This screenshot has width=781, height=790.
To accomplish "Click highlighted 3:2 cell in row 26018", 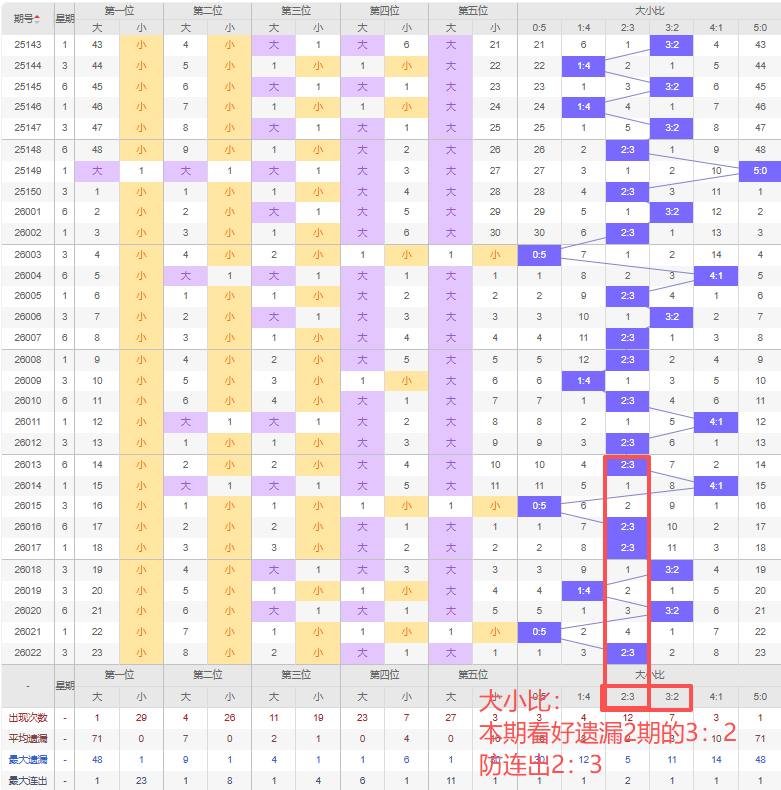I will 672,570.
